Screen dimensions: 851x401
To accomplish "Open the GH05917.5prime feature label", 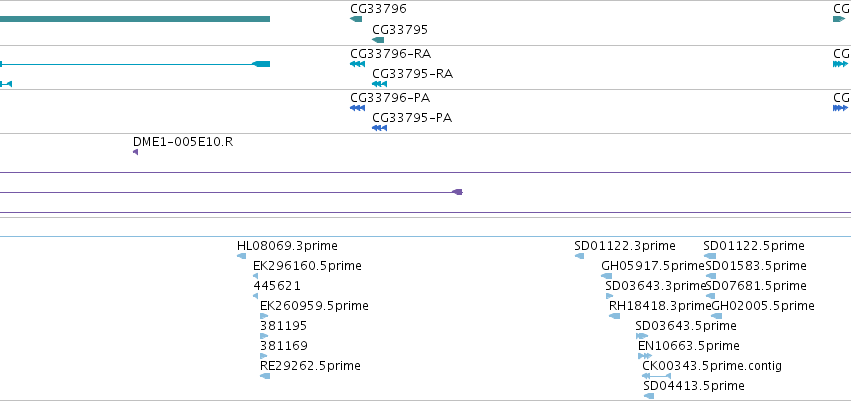I will (x=653, y=266).
